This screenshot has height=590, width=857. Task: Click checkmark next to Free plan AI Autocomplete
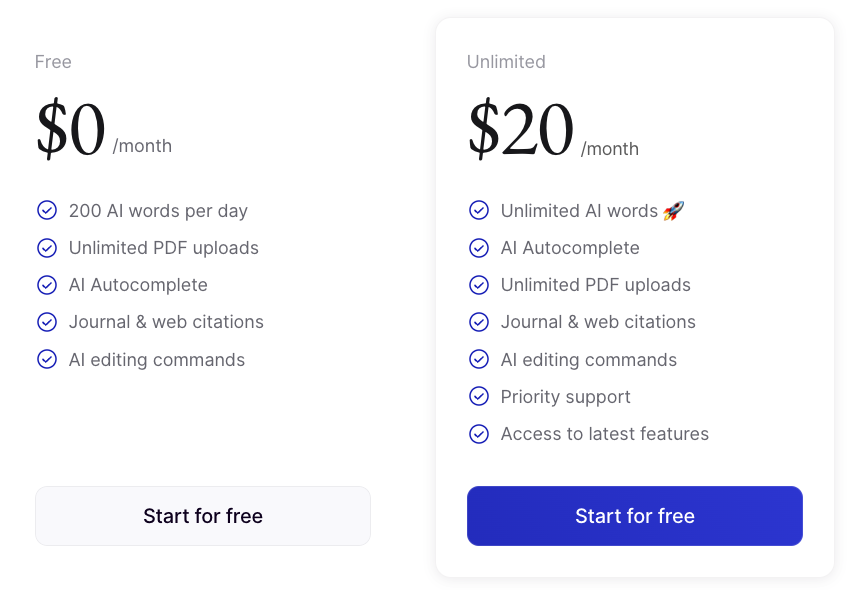[x=47, y=285]
